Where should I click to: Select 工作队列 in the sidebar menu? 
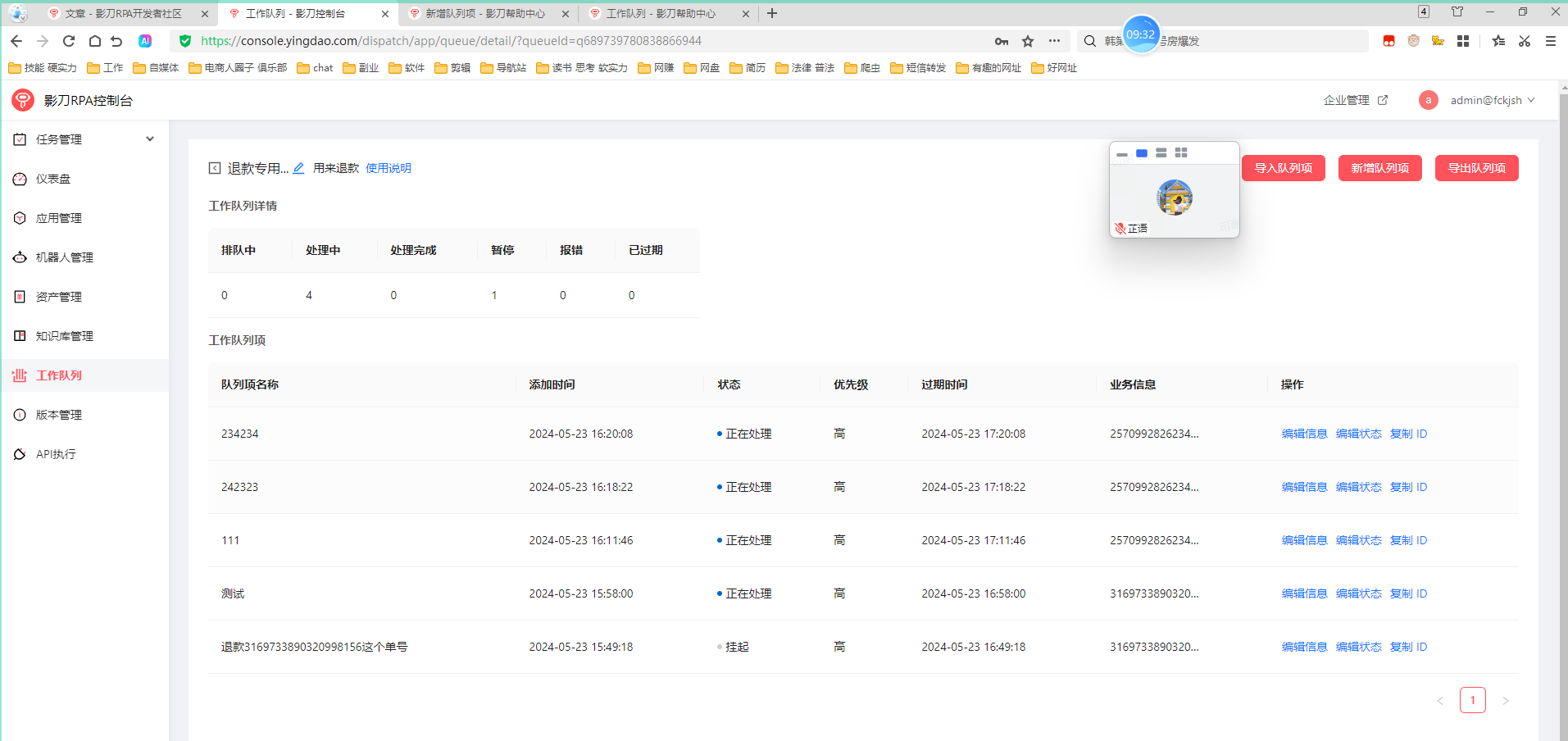point(59,375)
